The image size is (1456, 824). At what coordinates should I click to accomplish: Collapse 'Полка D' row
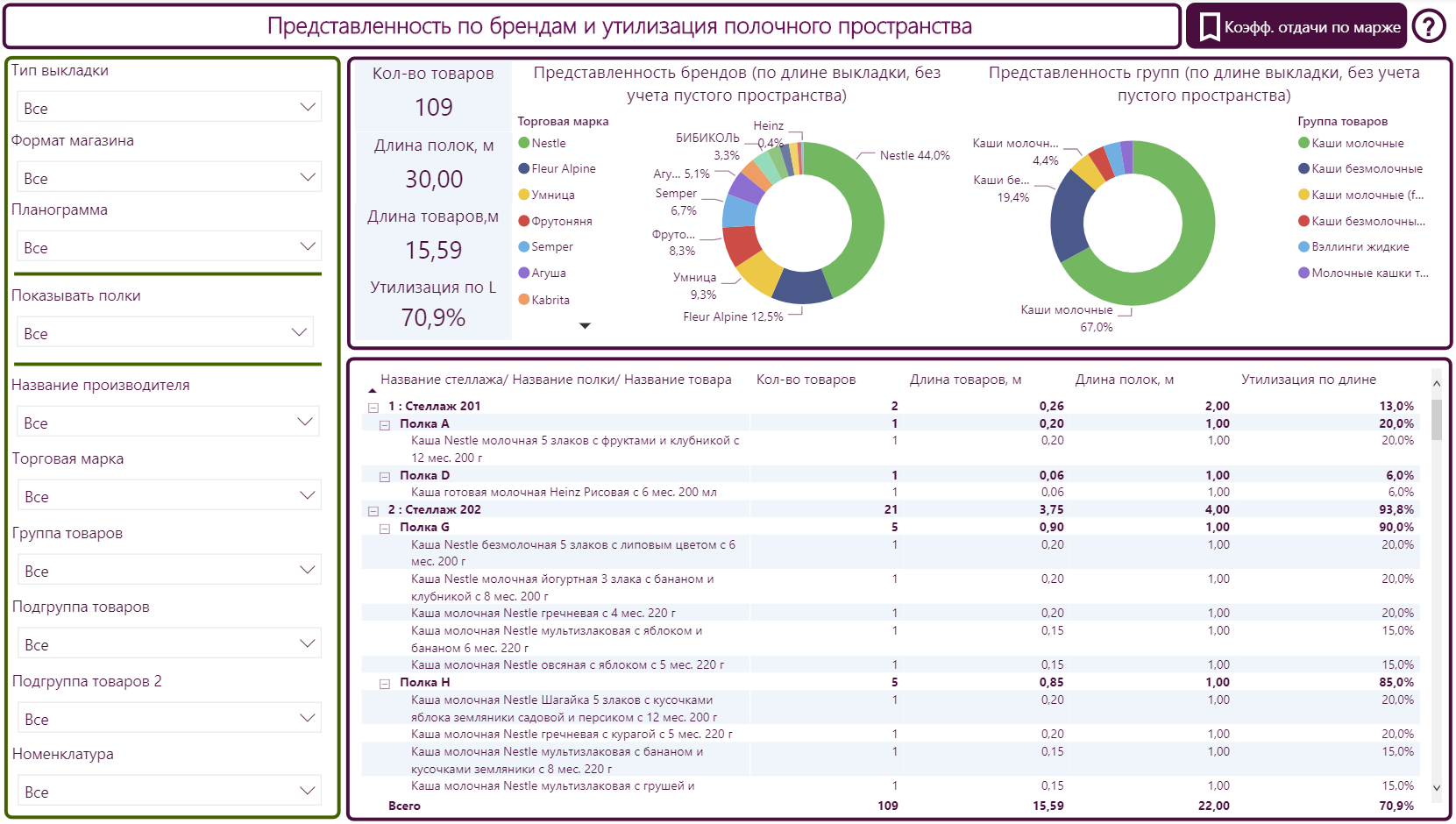[385, 476]
